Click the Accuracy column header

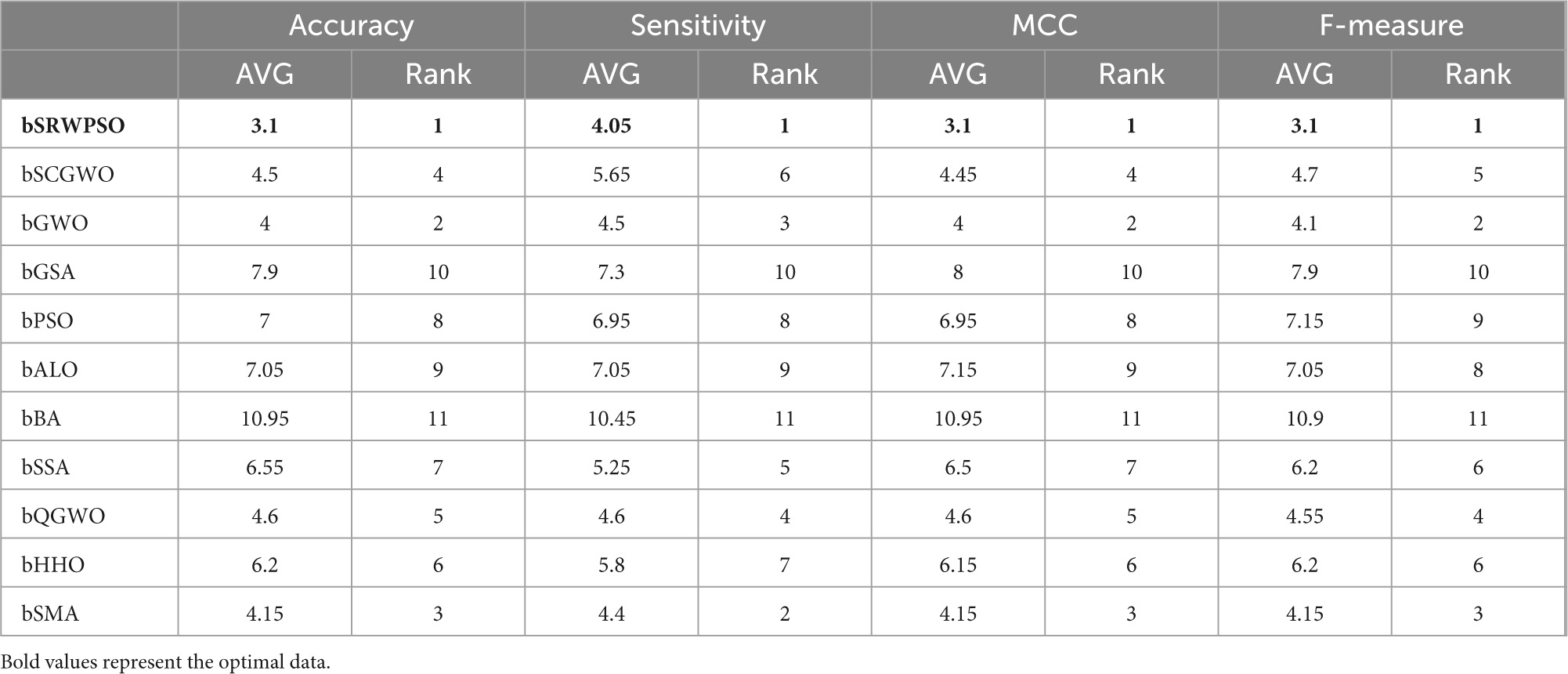[351, 25]
